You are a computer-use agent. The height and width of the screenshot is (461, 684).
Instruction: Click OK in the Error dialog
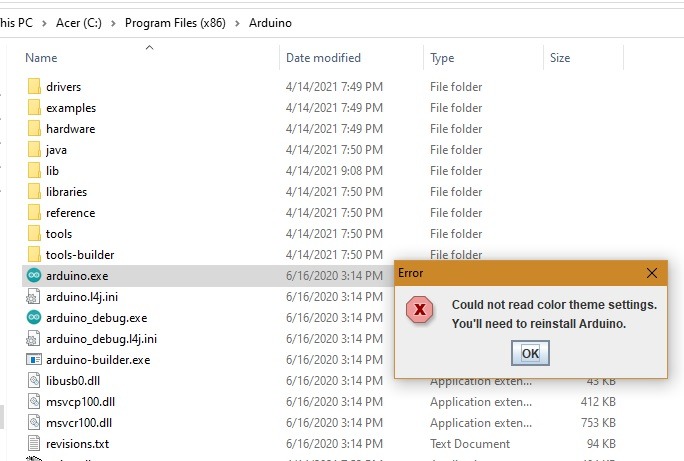click(x=530, y=353)
